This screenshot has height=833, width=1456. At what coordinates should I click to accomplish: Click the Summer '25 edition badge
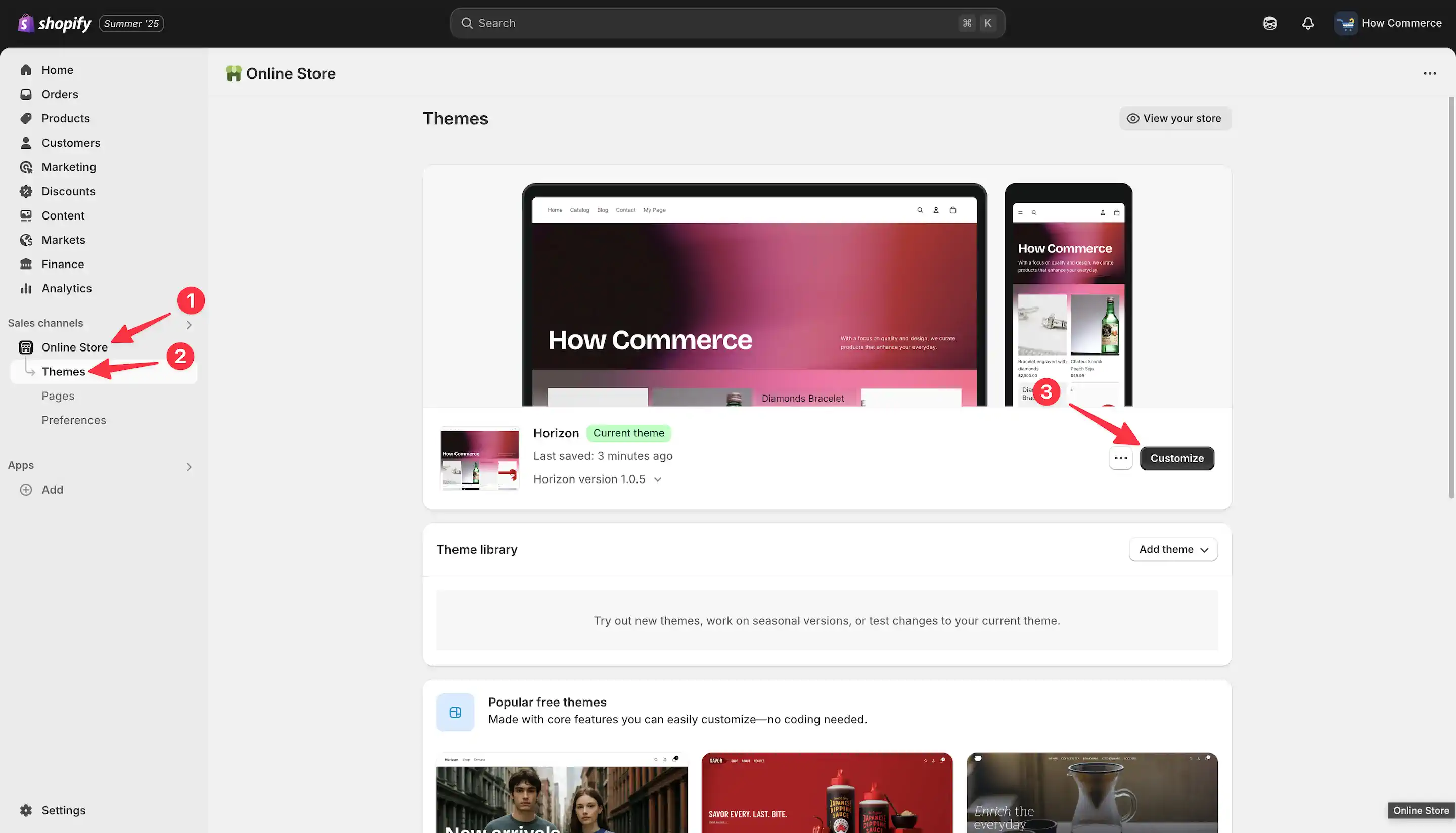(131, 23)
